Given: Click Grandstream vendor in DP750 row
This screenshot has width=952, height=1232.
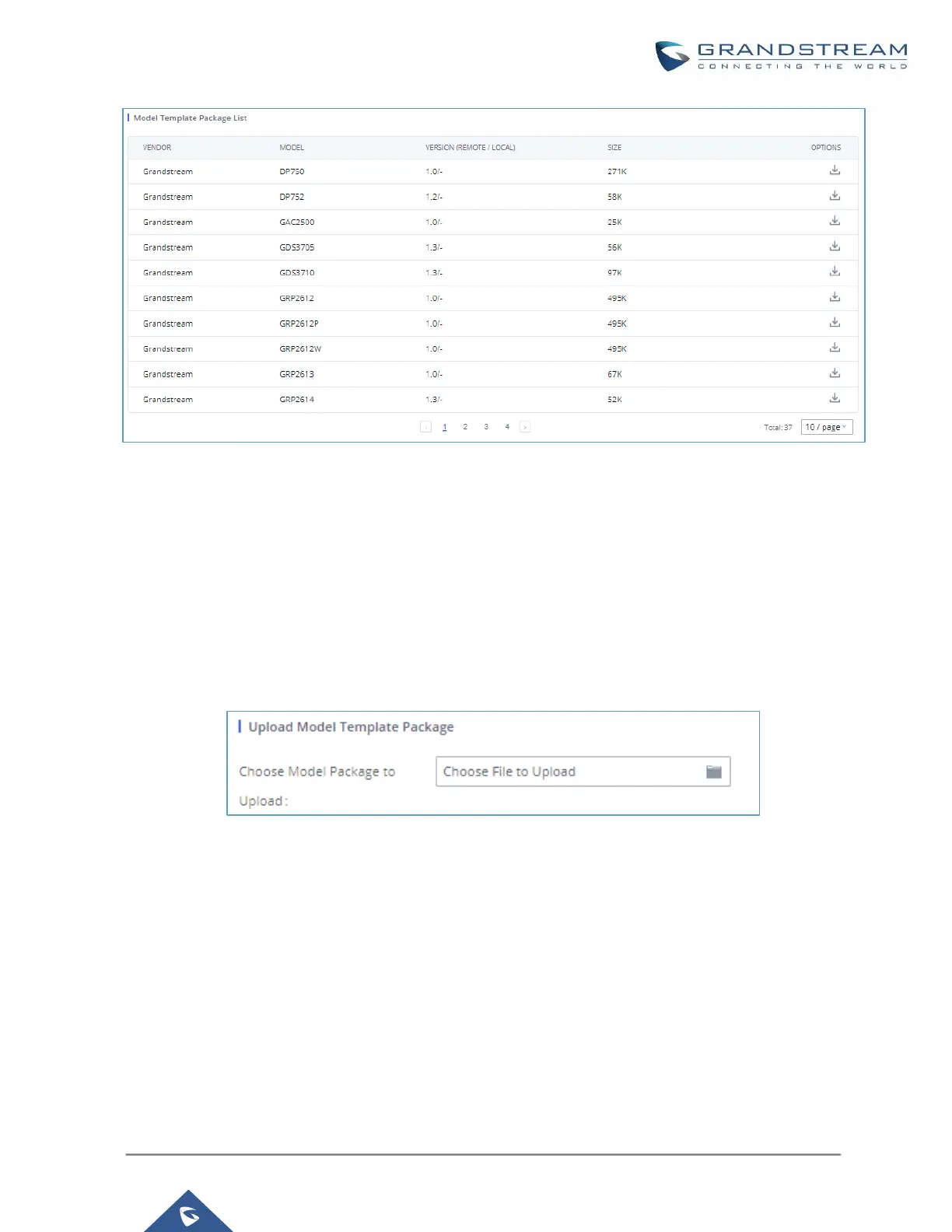Looking at the screenshot, I should pos(168,172).
